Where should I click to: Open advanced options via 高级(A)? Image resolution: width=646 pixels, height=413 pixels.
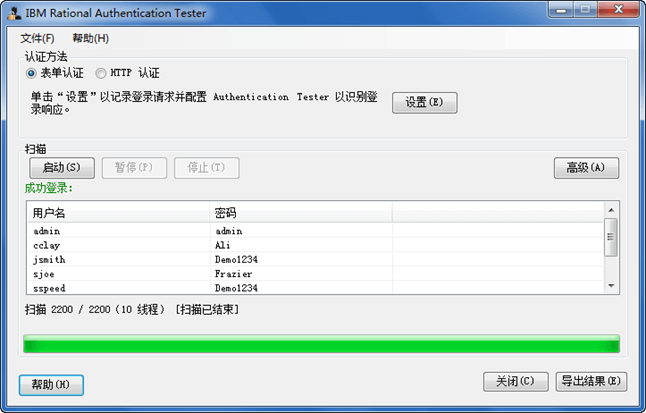coord(586,168)
